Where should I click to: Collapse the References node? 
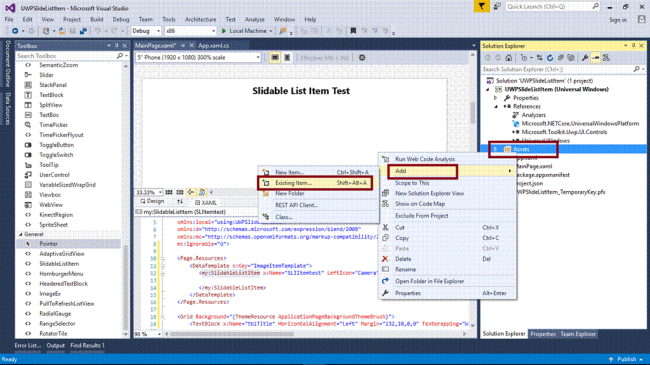pyautogui.click(x=496, y=107)
